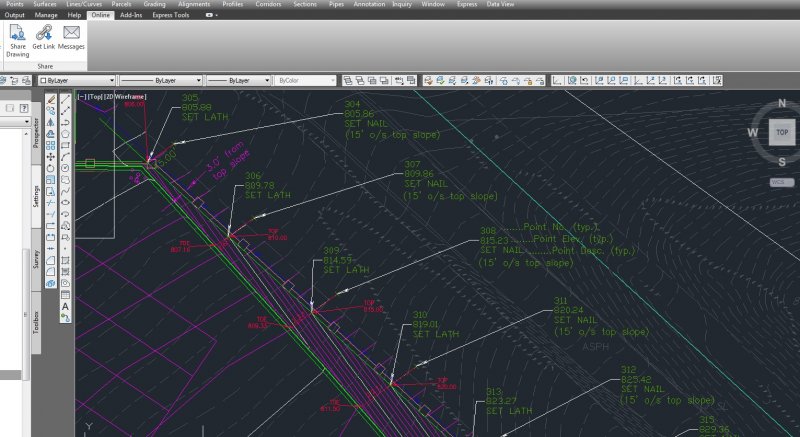800x437 pixels.
Task: Click the ViewCube TOP face
Action: (782, 132)
